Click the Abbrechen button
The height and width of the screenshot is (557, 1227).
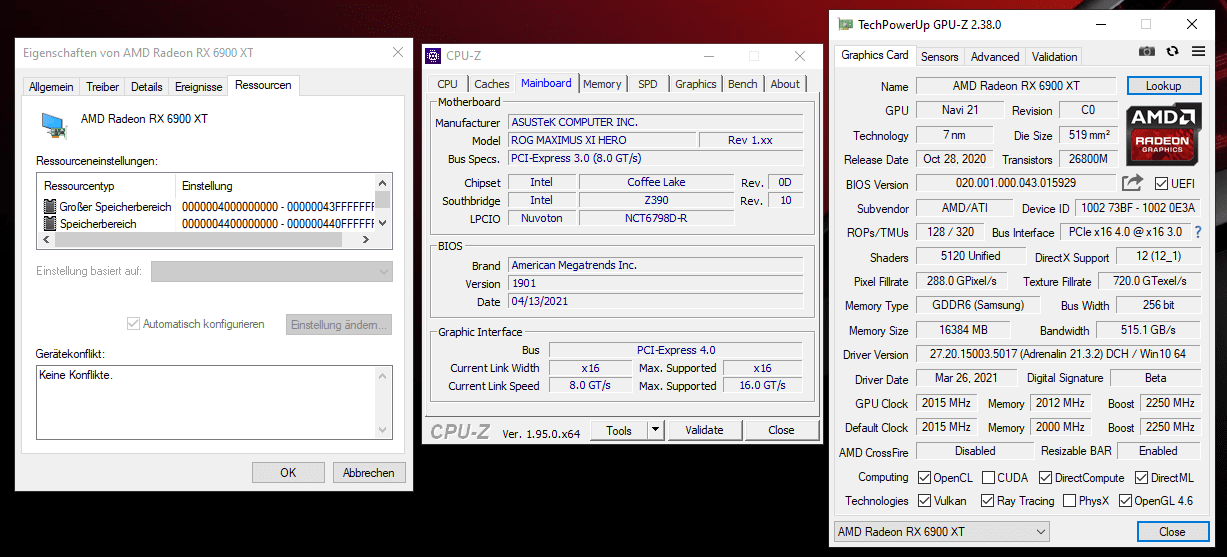pos(369,472)
